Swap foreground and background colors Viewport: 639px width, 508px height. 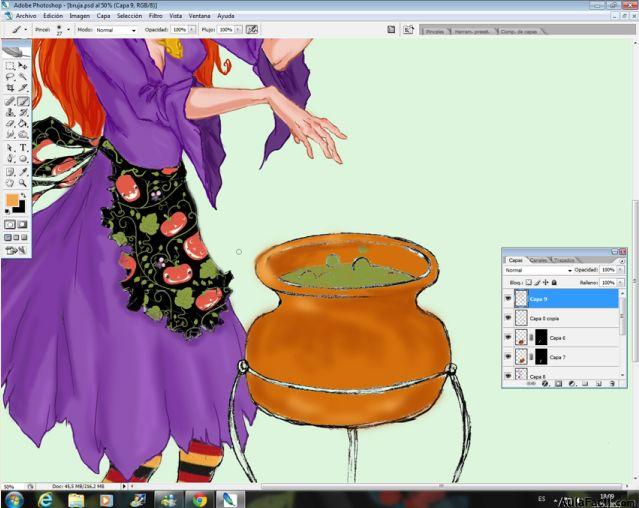click(23, 196)
